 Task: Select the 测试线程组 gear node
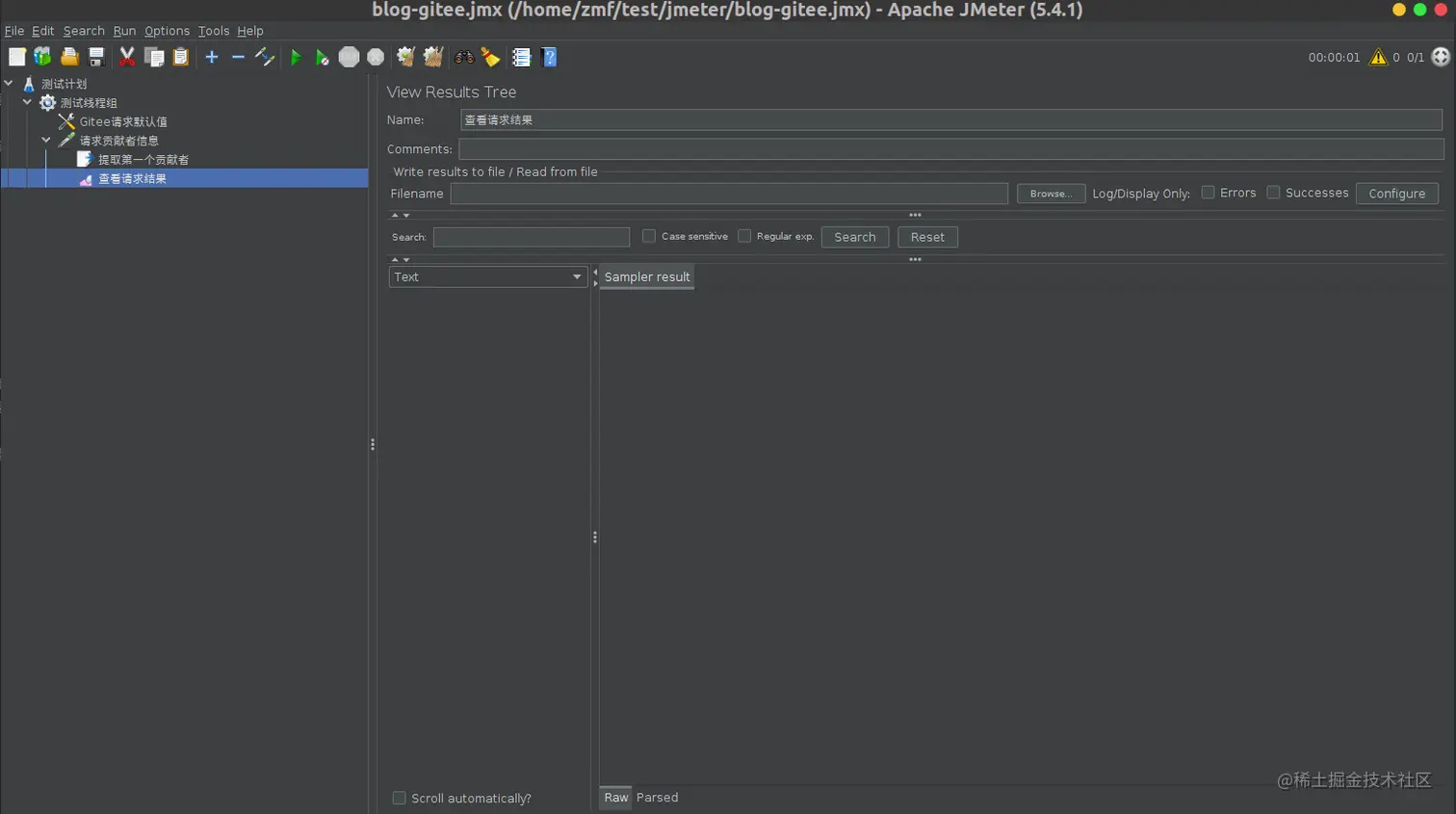tap(89, 103)
